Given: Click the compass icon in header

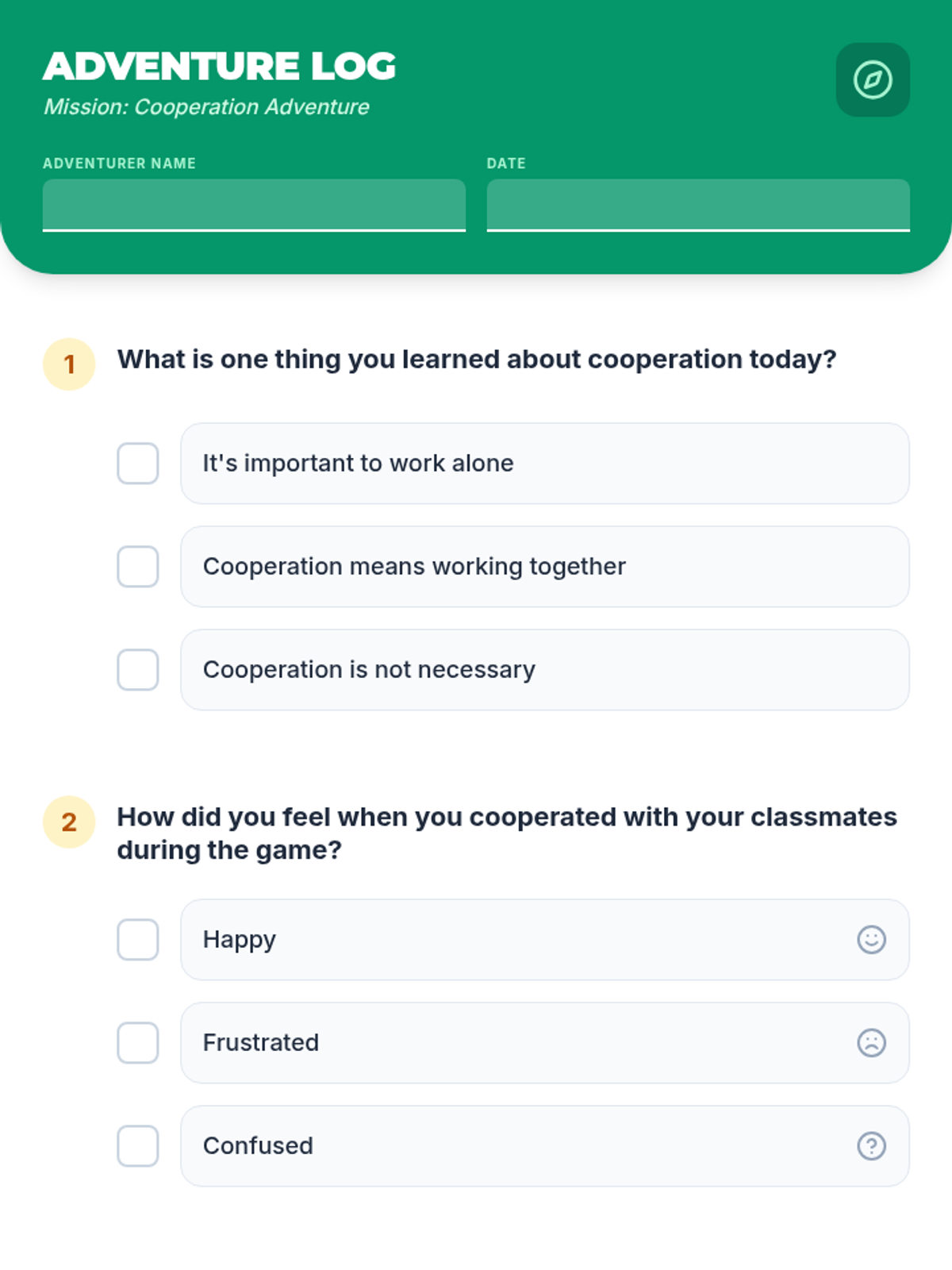Looking at the screenshot, I should tap(873, 79).
